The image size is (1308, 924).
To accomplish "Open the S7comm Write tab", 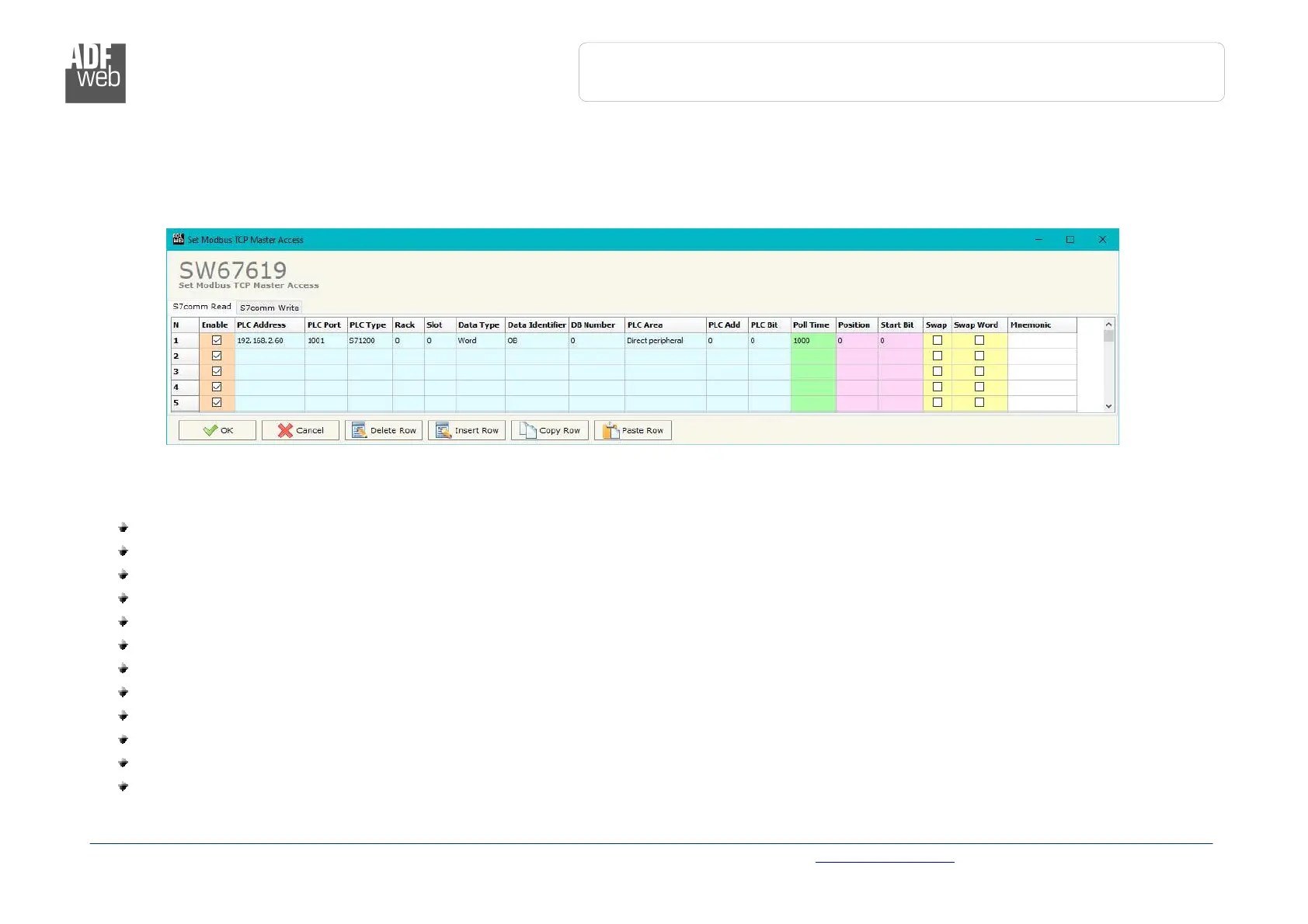I will (x=270, y=307).
